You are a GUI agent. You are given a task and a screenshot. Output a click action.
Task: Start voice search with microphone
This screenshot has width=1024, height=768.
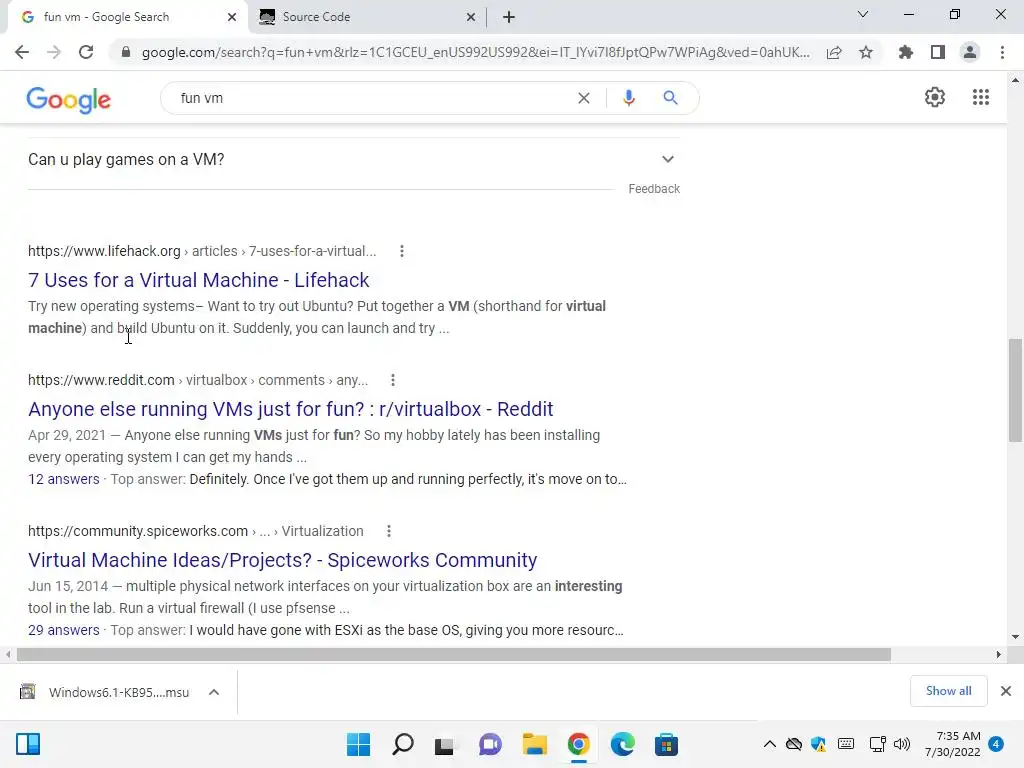[629, 98]
